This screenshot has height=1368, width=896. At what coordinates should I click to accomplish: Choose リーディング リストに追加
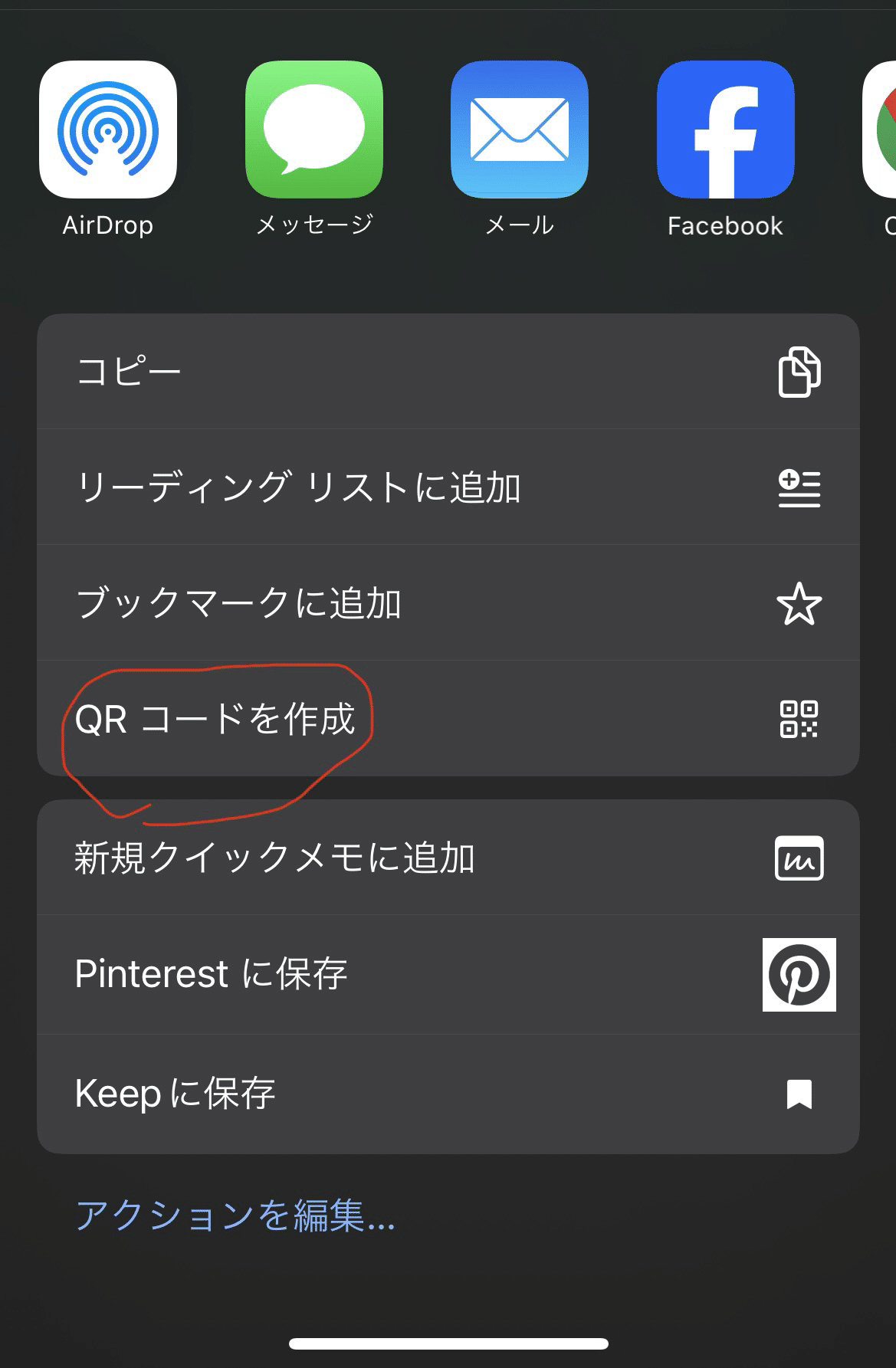click(448, 487)
